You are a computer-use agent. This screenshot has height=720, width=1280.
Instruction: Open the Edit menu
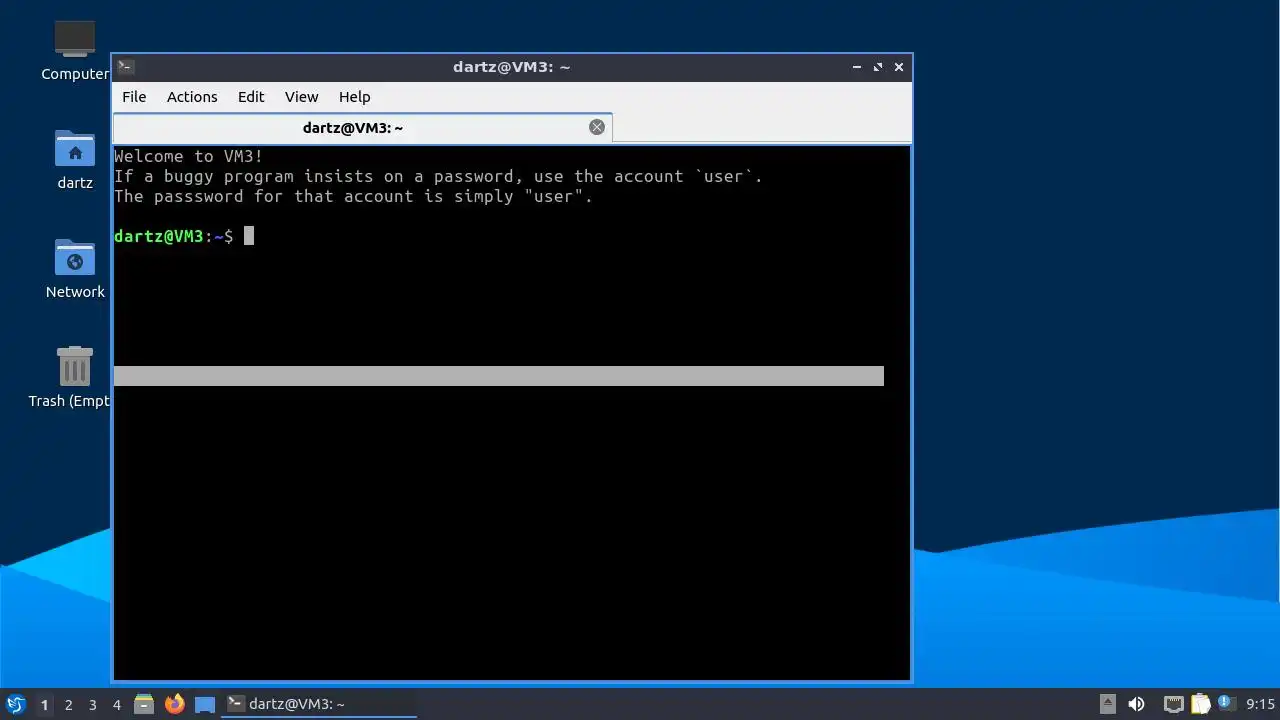point(251,97)
